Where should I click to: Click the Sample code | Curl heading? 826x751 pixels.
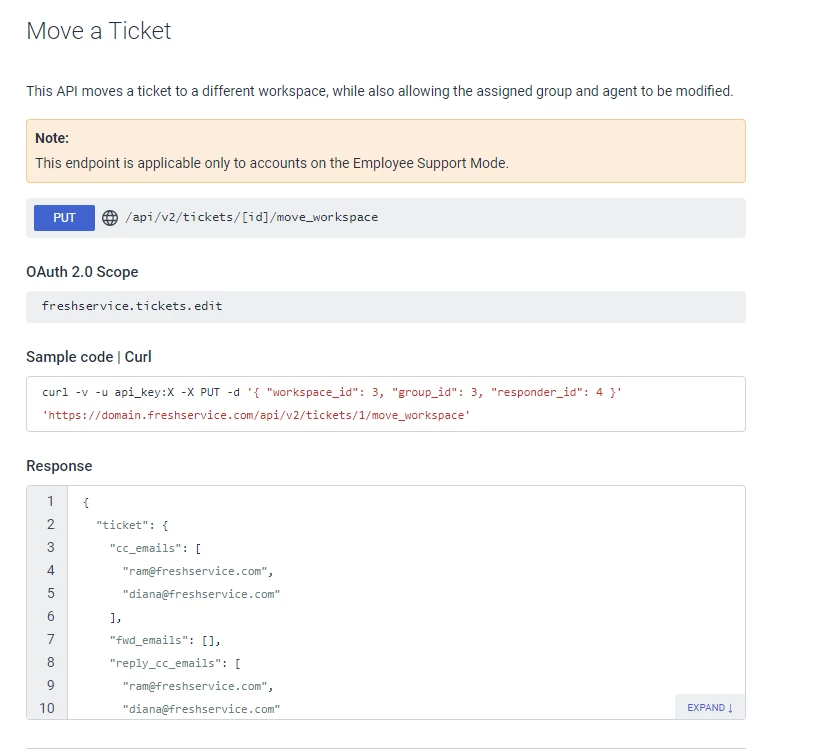88,357
